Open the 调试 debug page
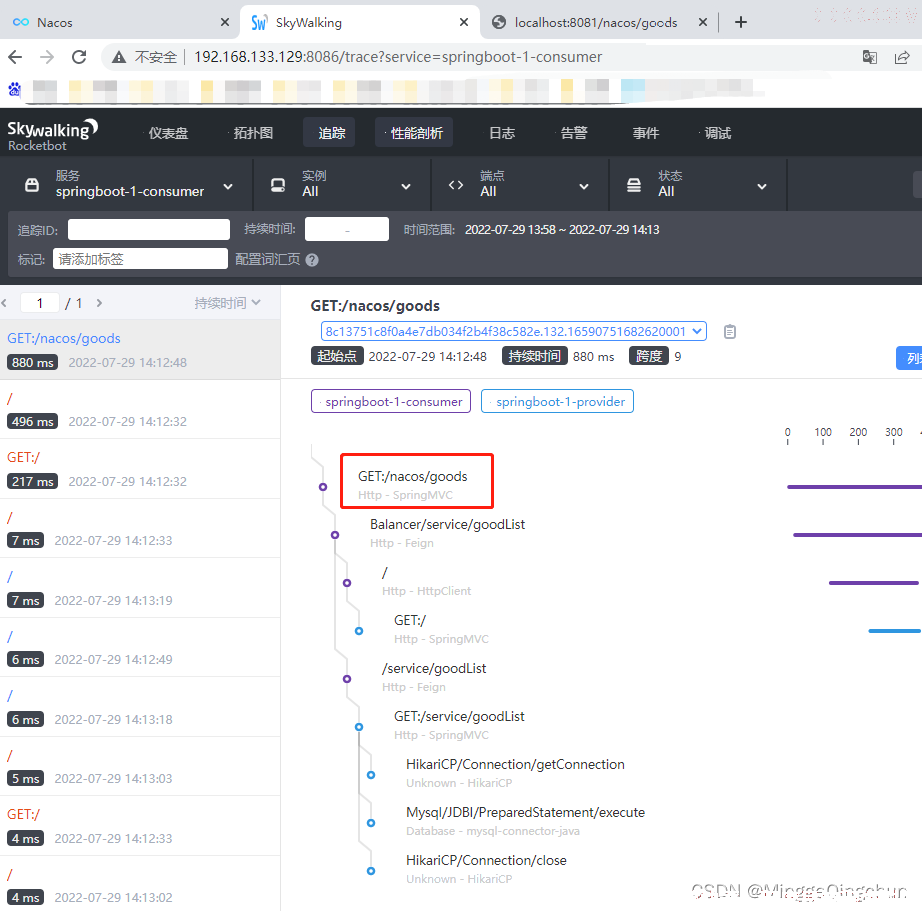 pyautogui.click(x=717, y=133)
